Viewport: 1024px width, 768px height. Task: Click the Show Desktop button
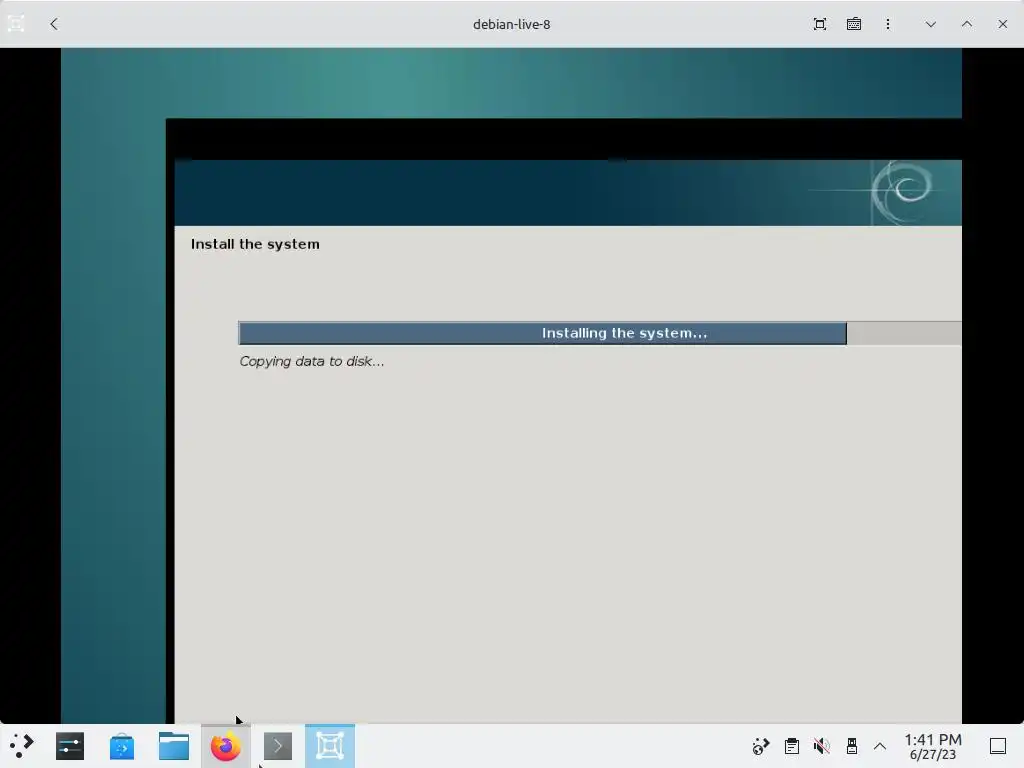(x=998, y=746)
